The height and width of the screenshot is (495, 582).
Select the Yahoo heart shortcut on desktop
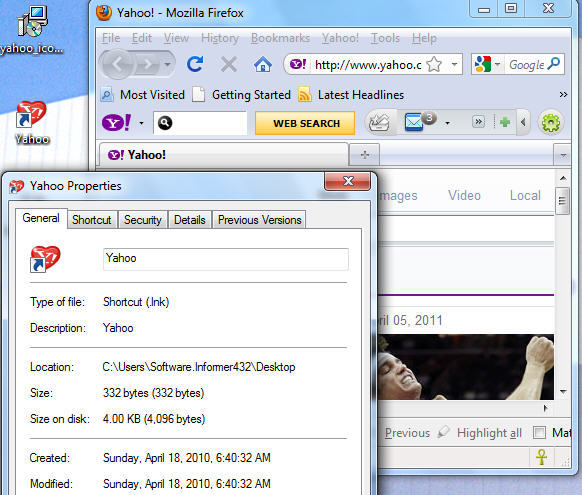[32, 122]
